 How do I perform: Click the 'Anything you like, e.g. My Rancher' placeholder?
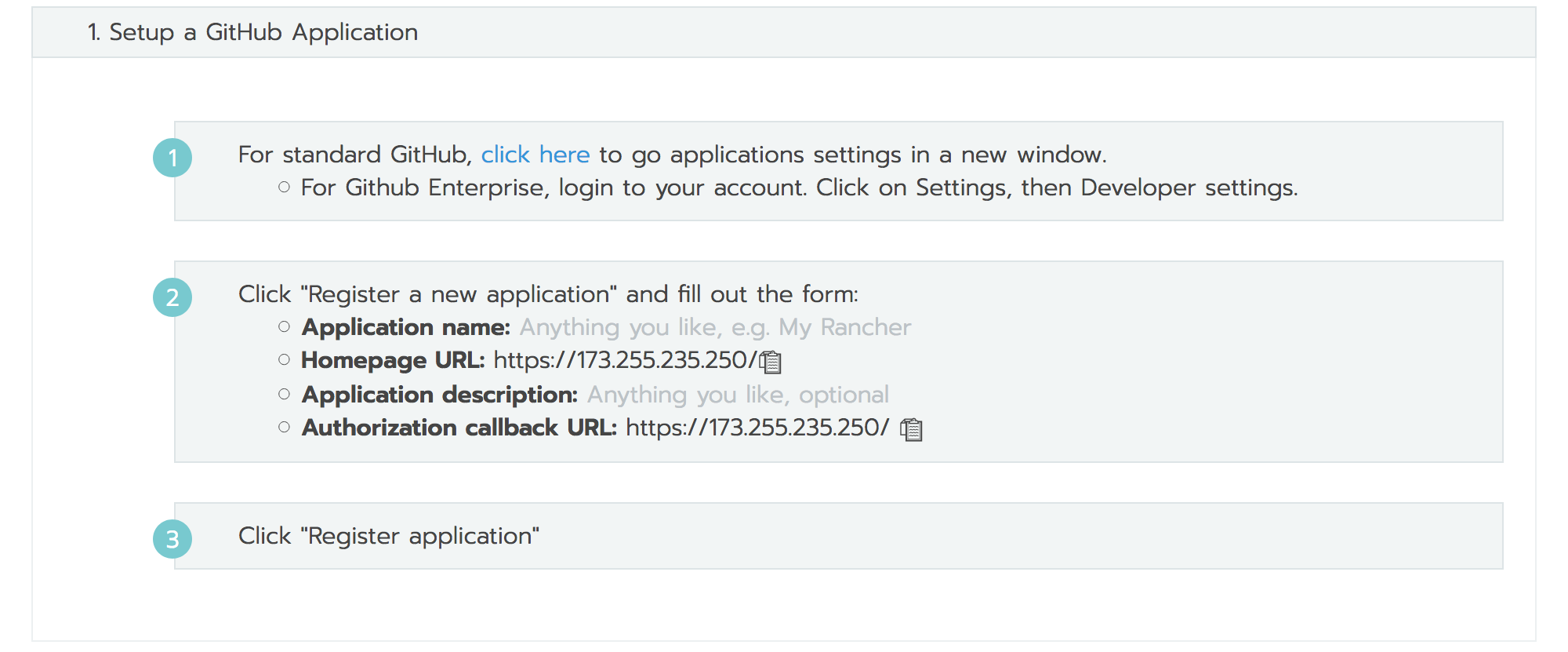pos(716,326)
